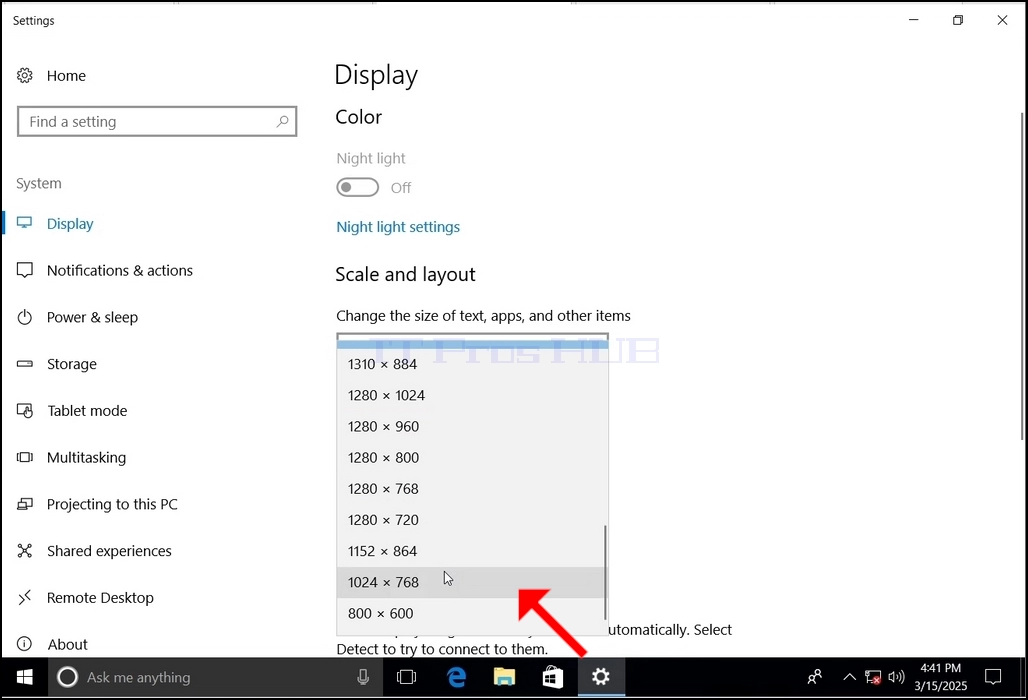Screen dimensions: 1028x700
Task: Open Task View from taskbar
Action: pyautogui.click(x=406, y=677)
